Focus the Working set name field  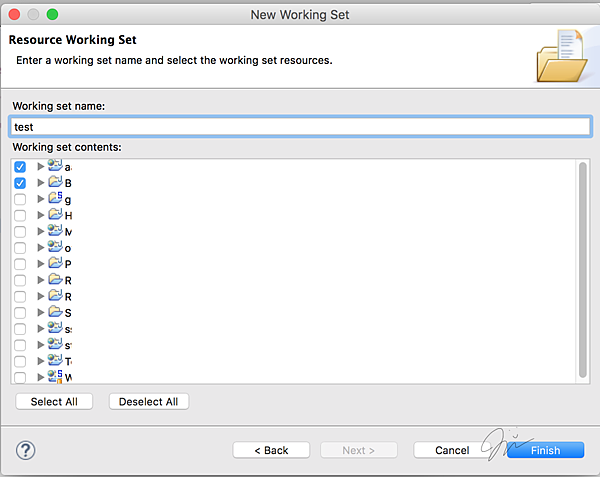(300, 127)
